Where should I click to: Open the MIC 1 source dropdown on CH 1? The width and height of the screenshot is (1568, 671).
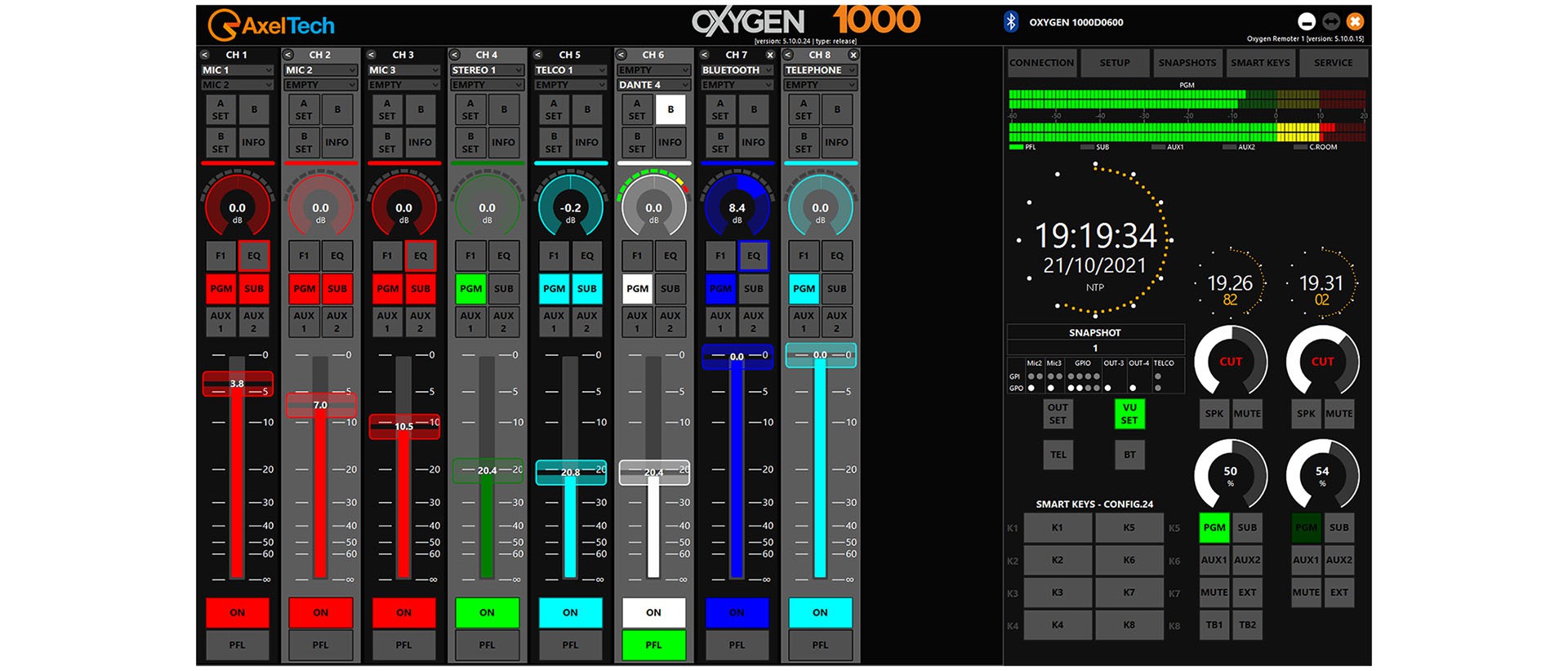[237, 70]
